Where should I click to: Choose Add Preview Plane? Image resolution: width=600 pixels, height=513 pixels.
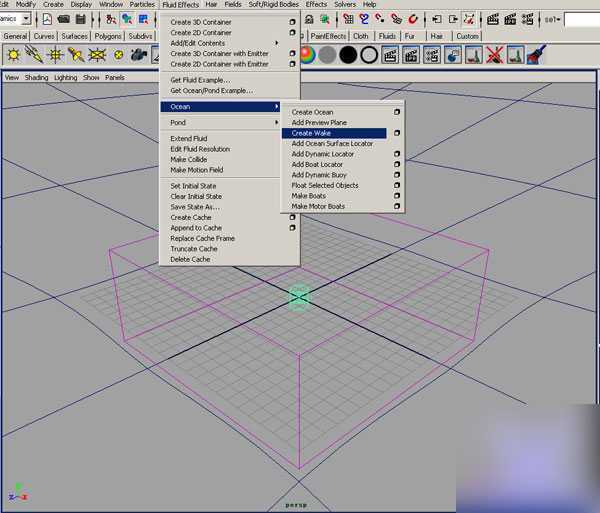coord(319,122)
